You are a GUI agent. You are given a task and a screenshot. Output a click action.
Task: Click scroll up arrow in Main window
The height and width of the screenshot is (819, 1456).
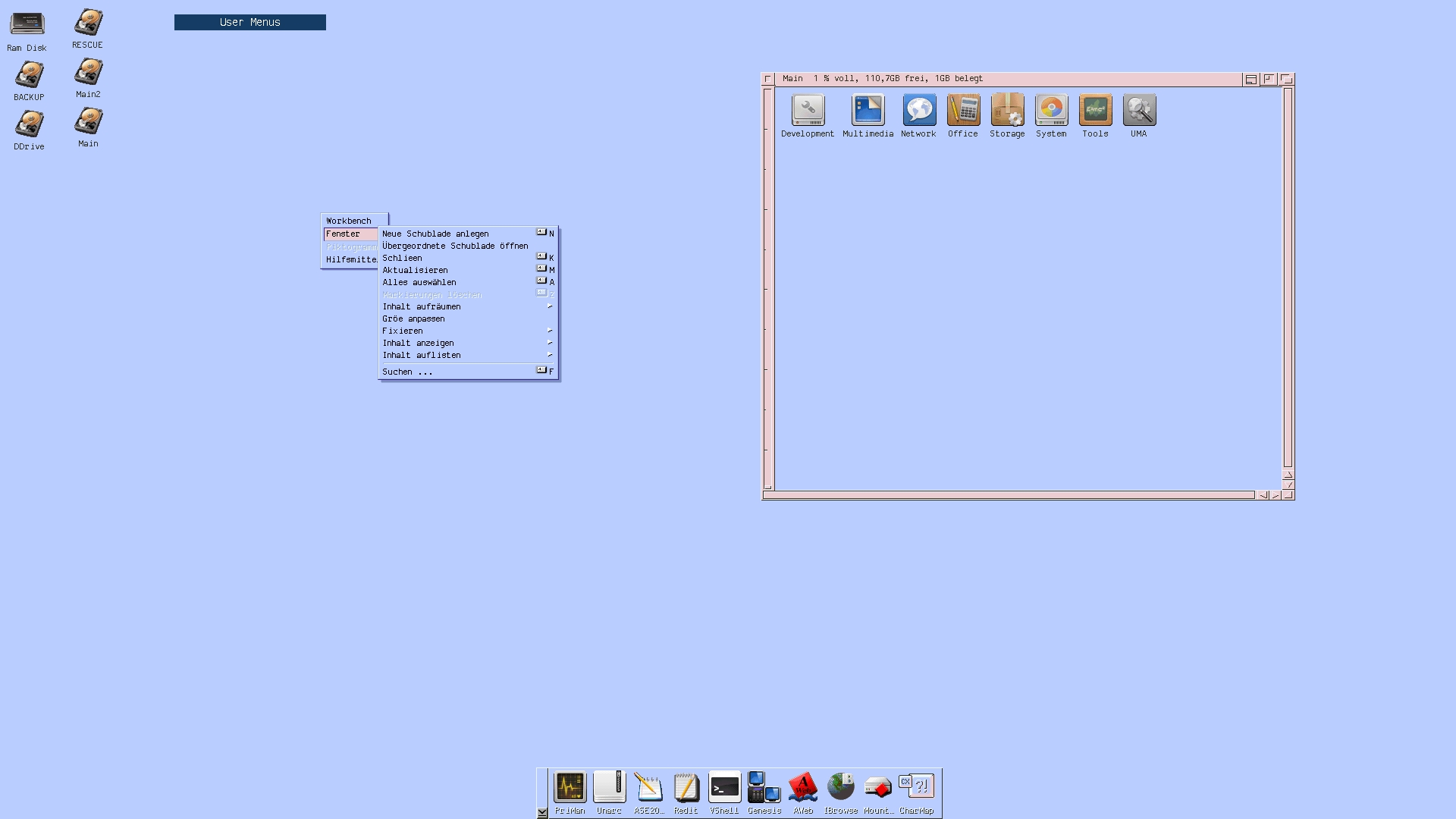click(1288, 475)
